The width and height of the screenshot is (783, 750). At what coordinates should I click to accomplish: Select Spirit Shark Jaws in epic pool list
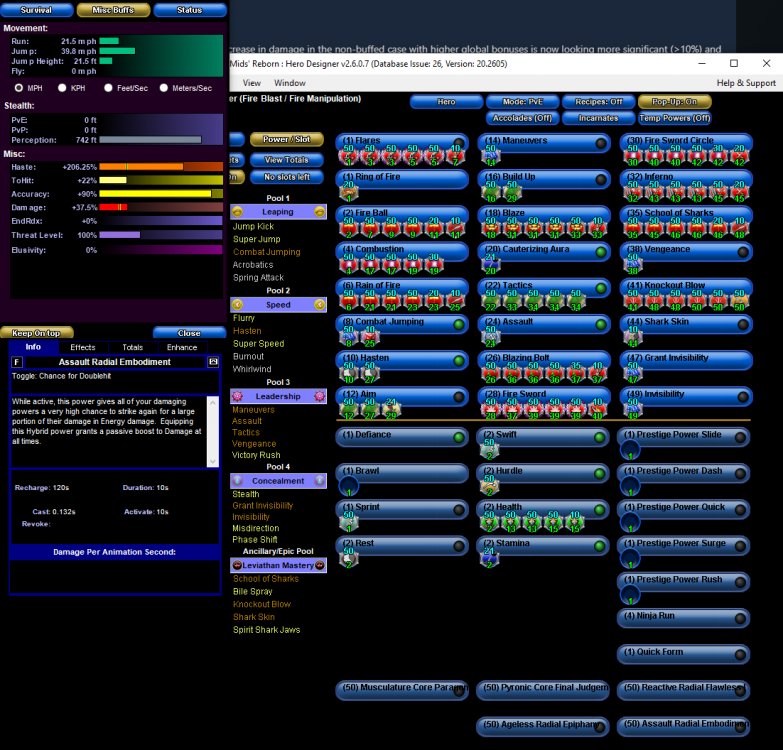pyautogui.click(x=267, y=630)
